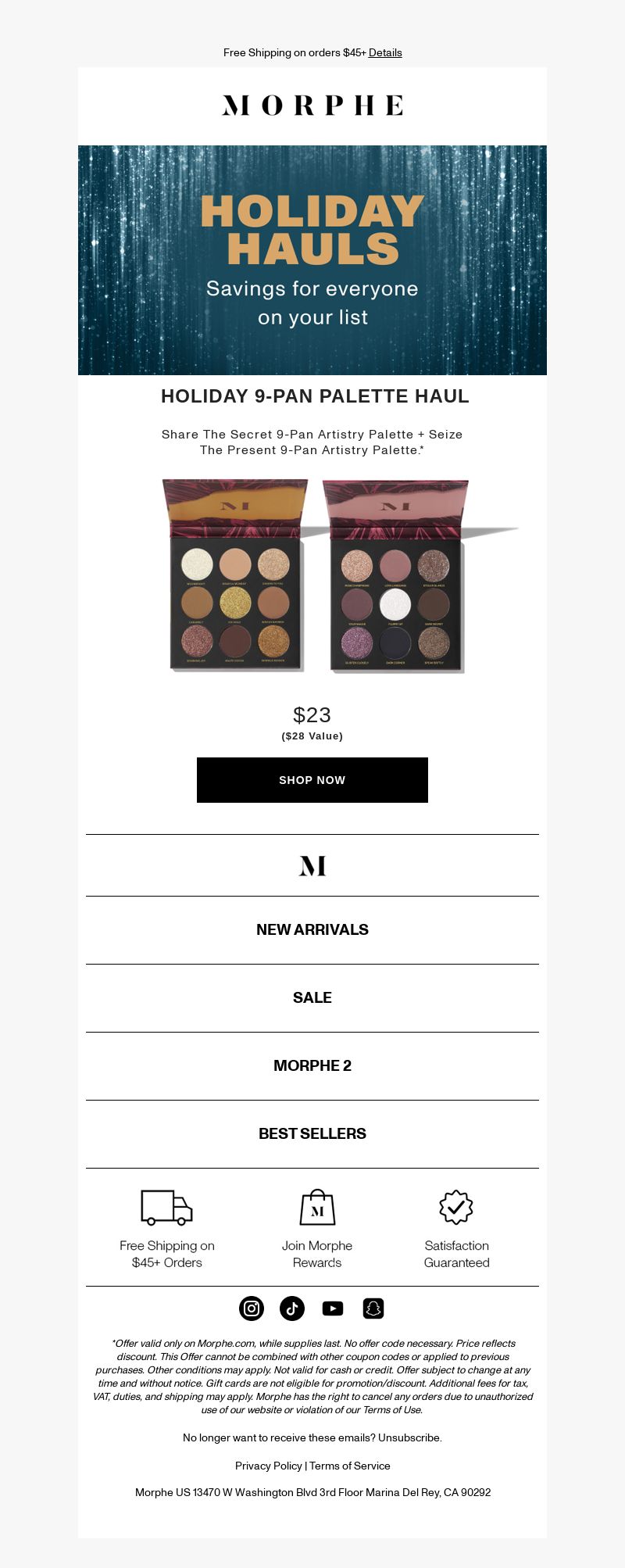Browse the BEST SELLERS link

[x=312, y=1133]
